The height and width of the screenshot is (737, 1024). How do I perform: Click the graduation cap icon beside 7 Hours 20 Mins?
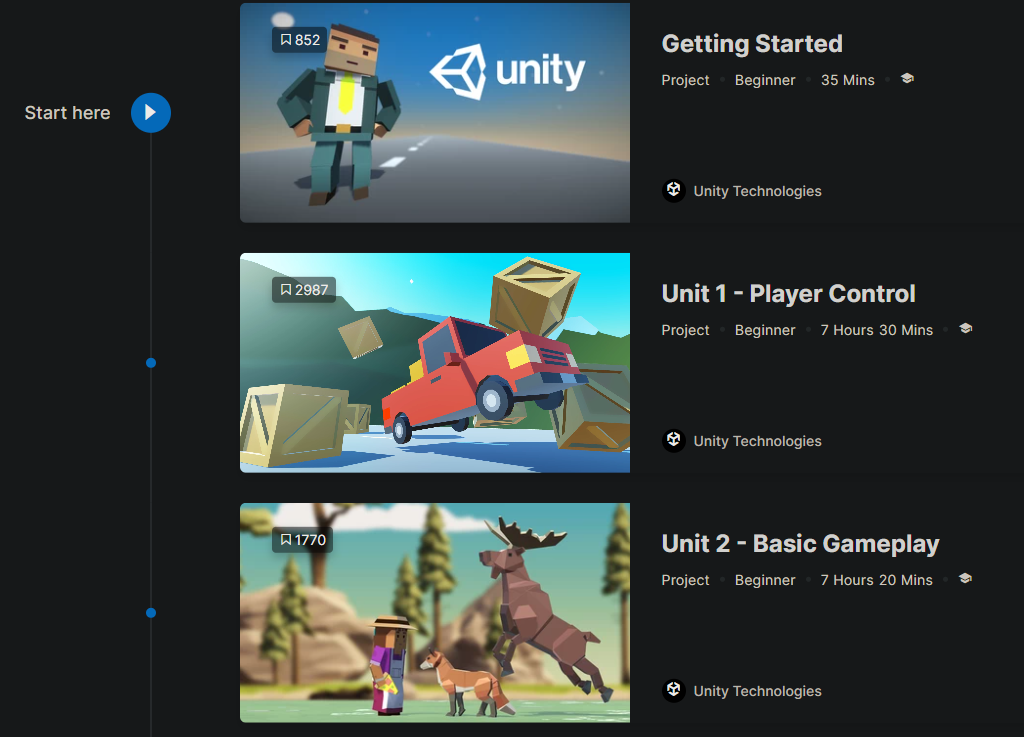pyautogui.click(x=965, y=579)
